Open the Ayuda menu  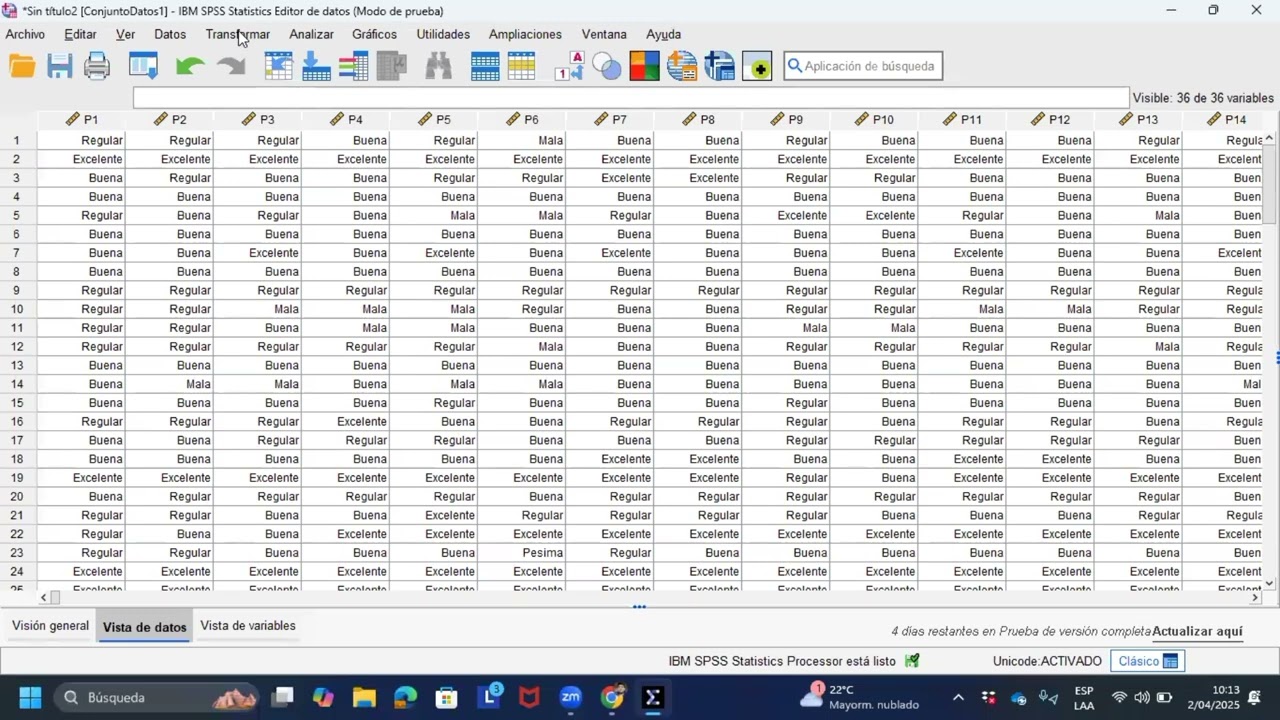click(663, 34)
